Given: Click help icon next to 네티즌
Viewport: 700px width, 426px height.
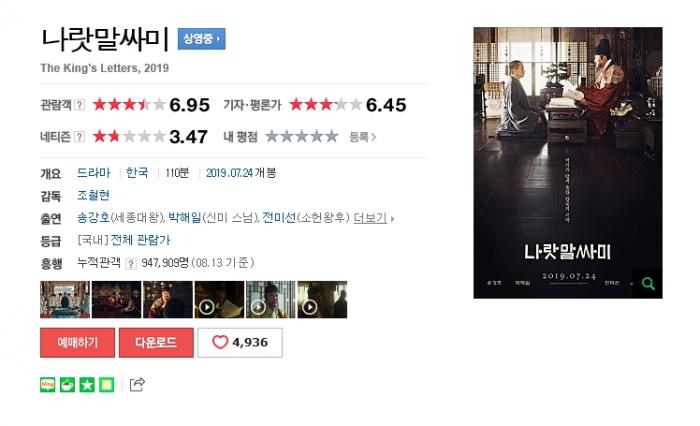Looking at the screenshot, I should (79, 137).
